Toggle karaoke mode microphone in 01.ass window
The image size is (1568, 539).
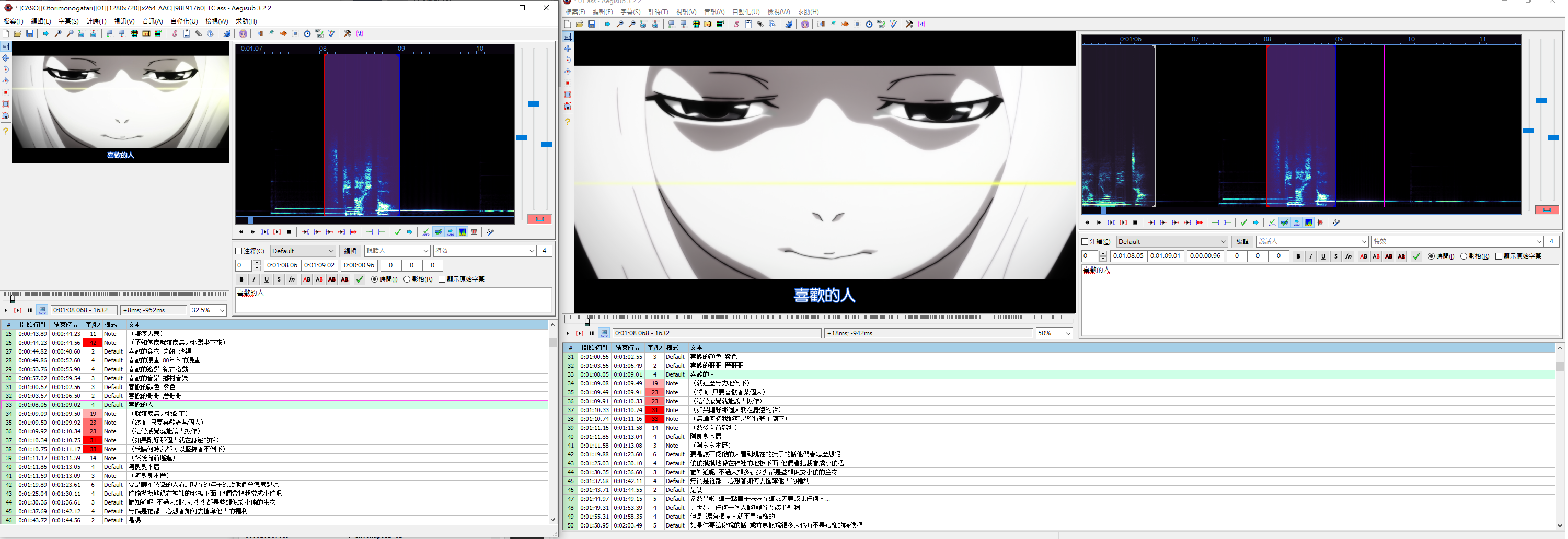pos(1336,222)
